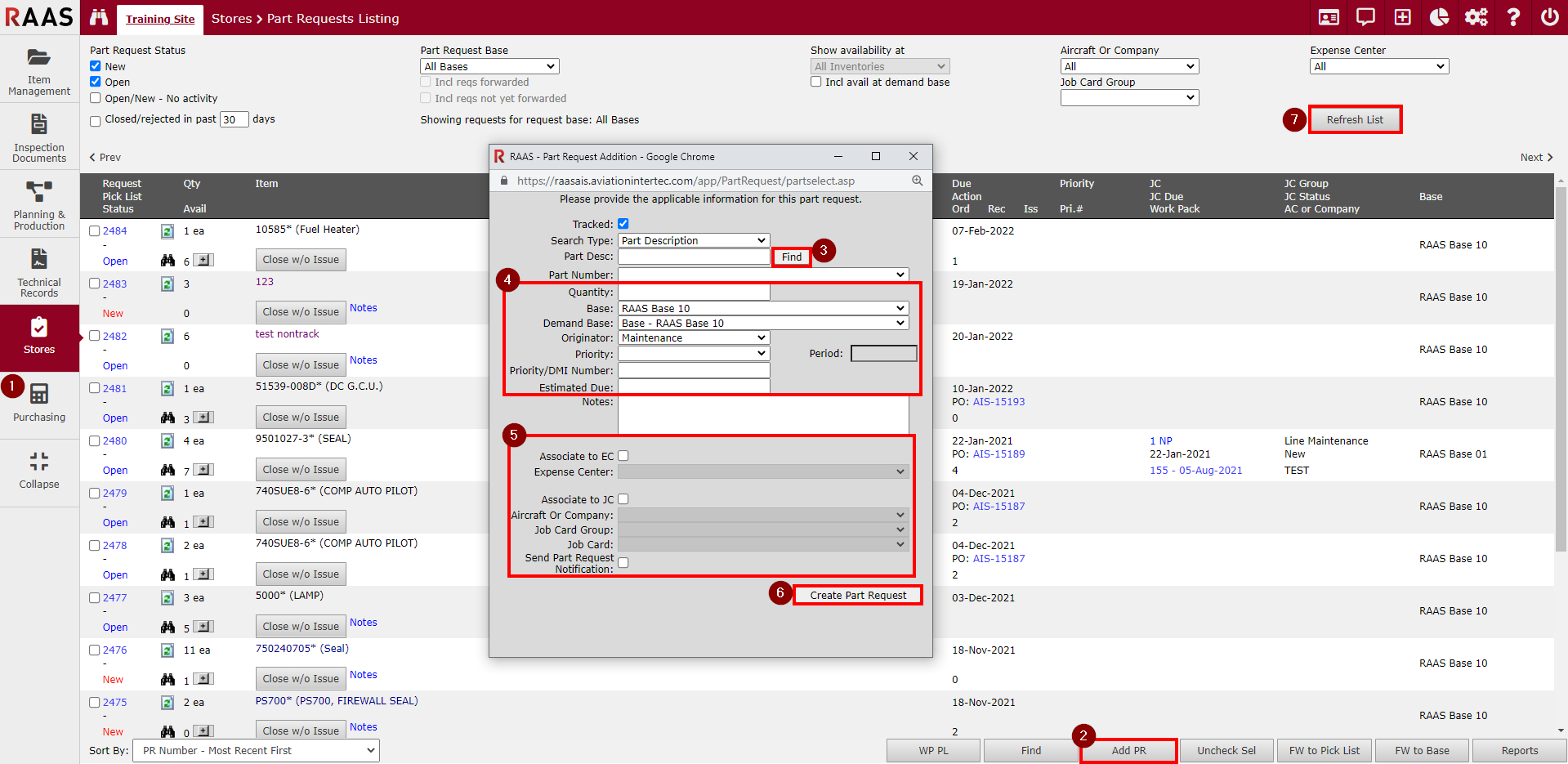Uncheck the New part request status checkbox
Screen dimensions: 1568x764
pos(95,65)
